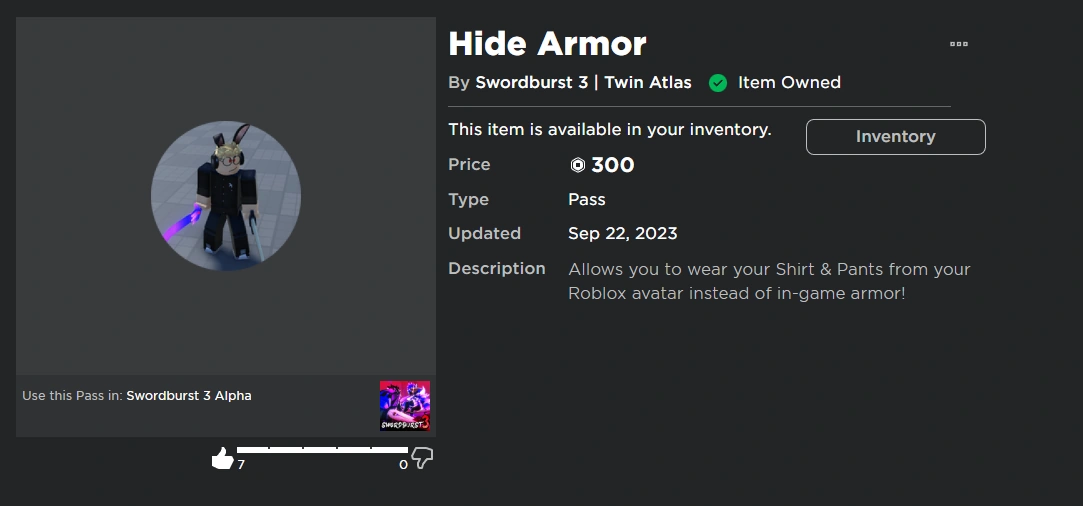Image resolution: width=1083 pixels, height=506 pixels.
Task: Click the green Item Owned checkmark icon
Action: 717,83
